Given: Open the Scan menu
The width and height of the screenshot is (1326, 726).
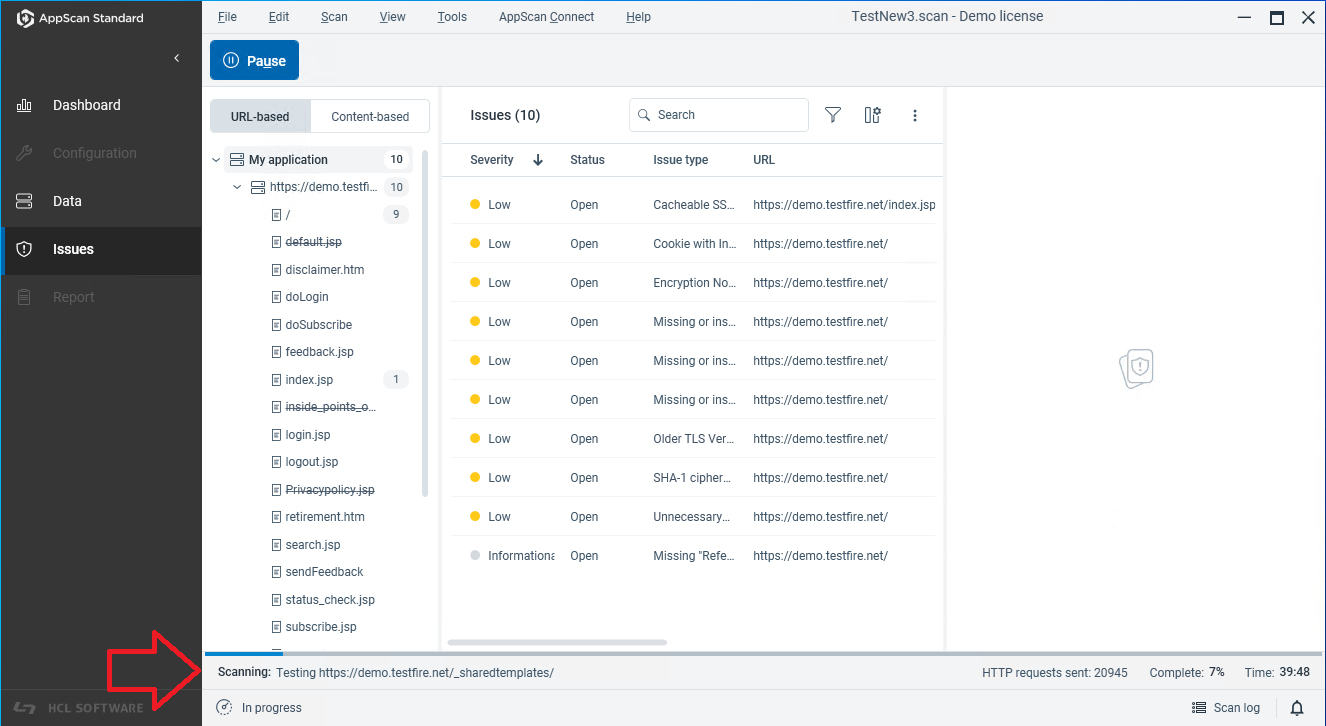Looking at the screenshot, I should point(334,17).
